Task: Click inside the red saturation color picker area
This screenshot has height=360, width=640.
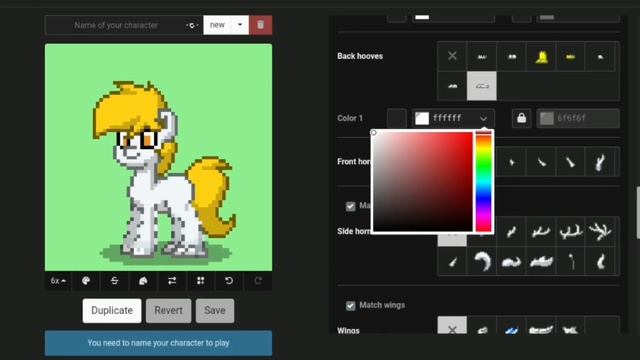Action: coord(423,182)
